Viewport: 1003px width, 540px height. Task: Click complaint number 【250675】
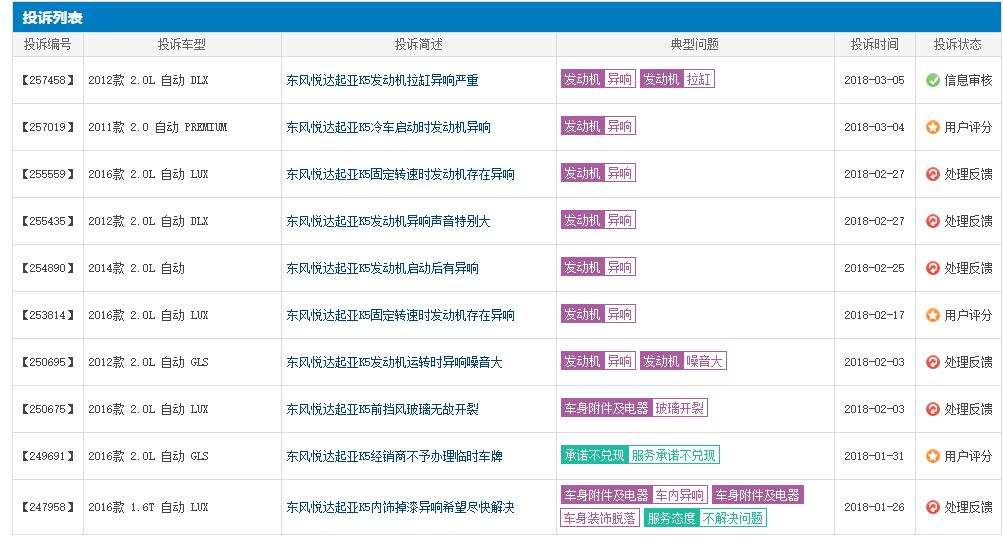pos(47,409)
